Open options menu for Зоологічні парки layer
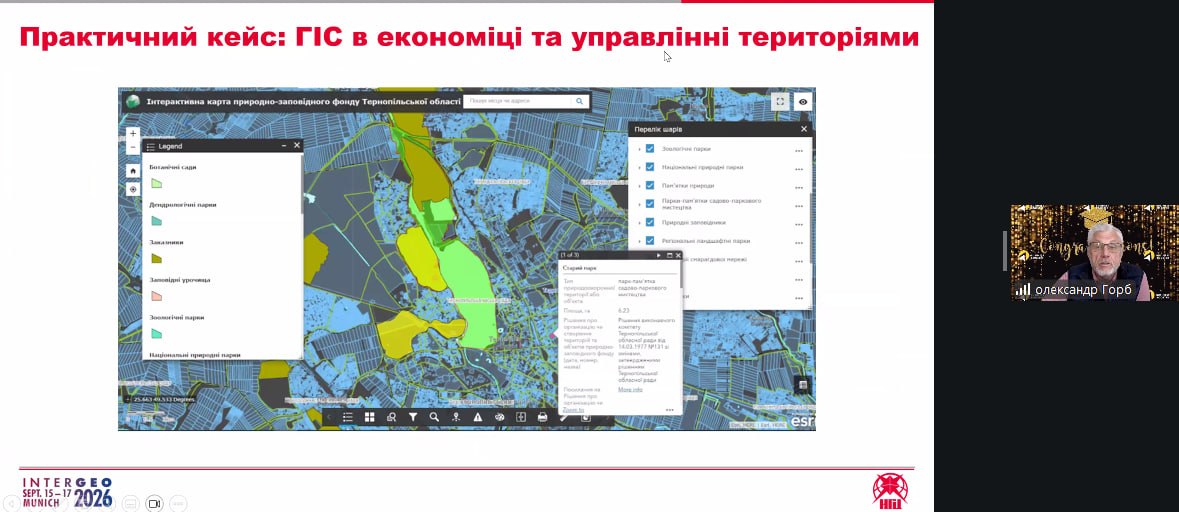This screenshot has width=1179, height=512. point(799,150)
